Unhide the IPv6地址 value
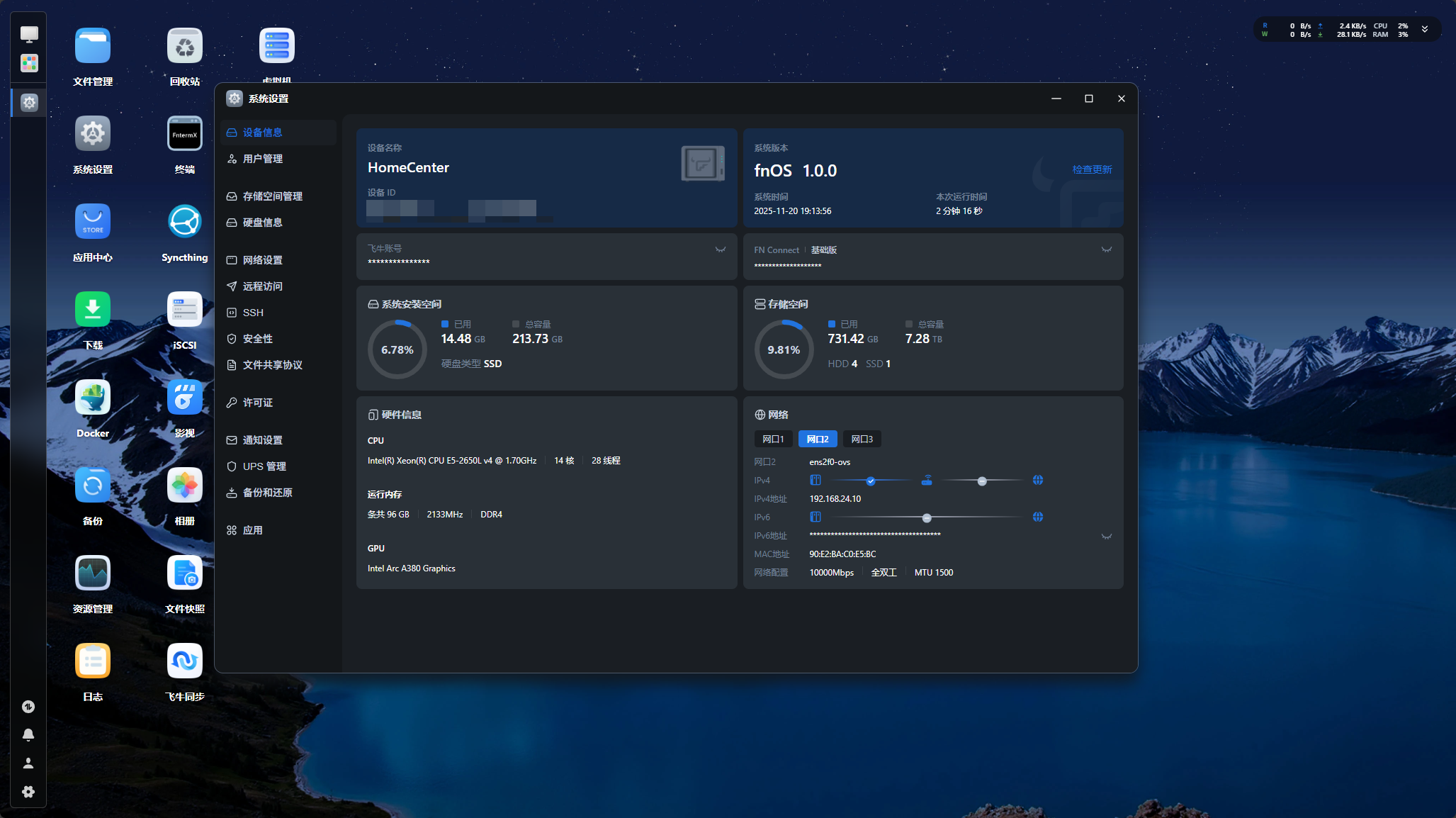1456x818 pixels. point(1106,537)
